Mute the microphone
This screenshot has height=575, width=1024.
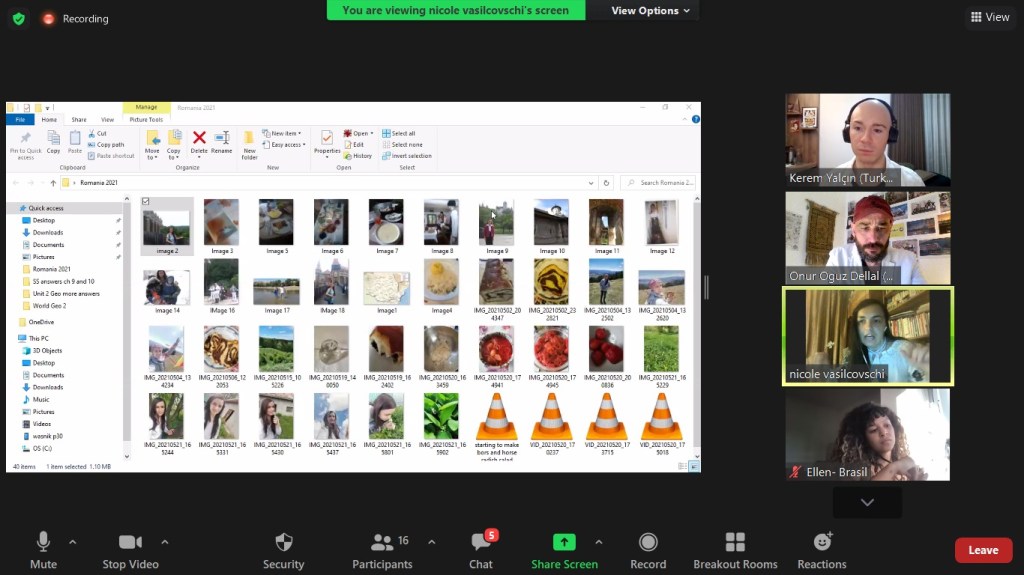pos(43,542)
